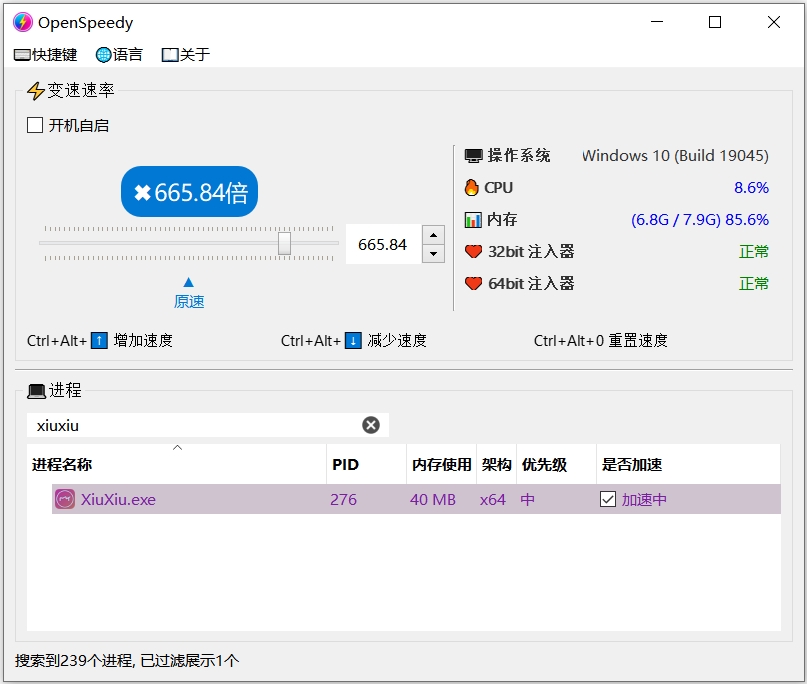This screenshot has height=684, width=807.
Task: Click priority cell 中
Action: click(528, 499)
